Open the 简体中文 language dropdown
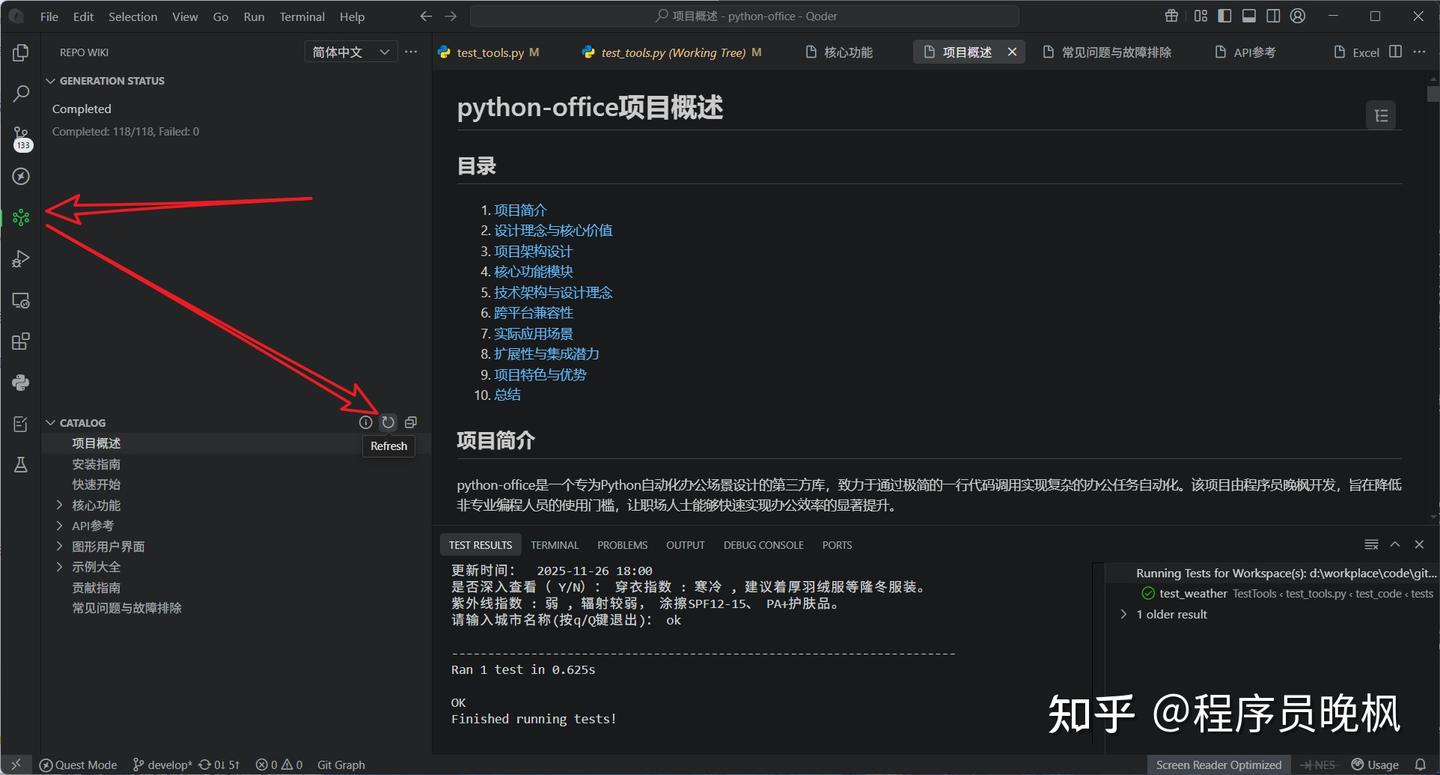1440x775 pixels. coord(350,51)
